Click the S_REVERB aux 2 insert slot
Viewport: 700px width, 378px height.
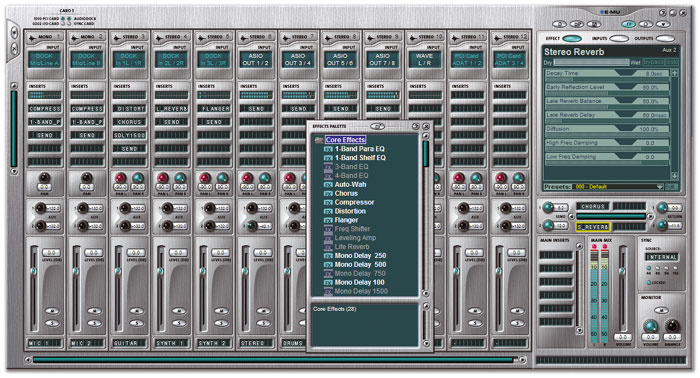pos(593,227)
